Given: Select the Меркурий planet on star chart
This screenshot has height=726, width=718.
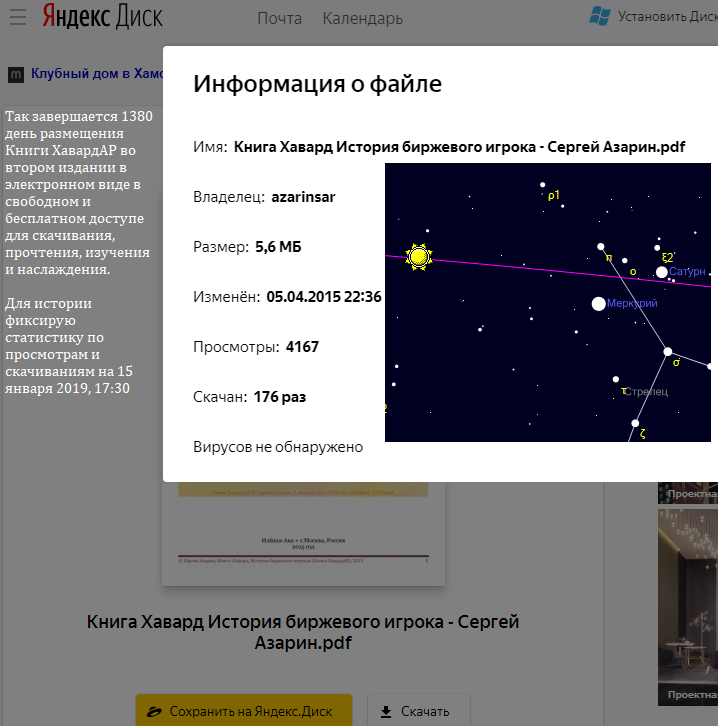Looking at the screenshot, I should pos(598,303).
